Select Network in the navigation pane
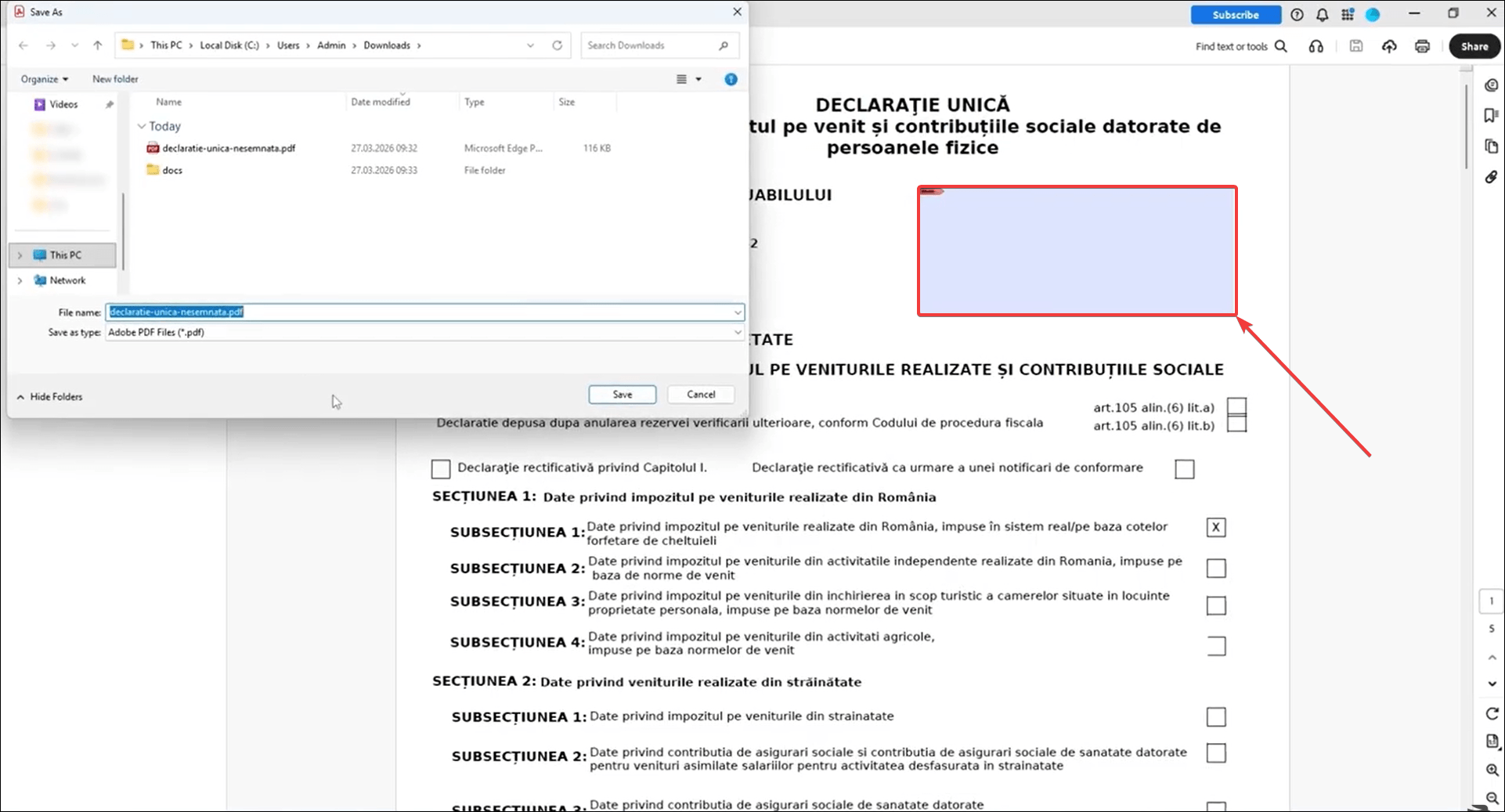 coord(67,280)
